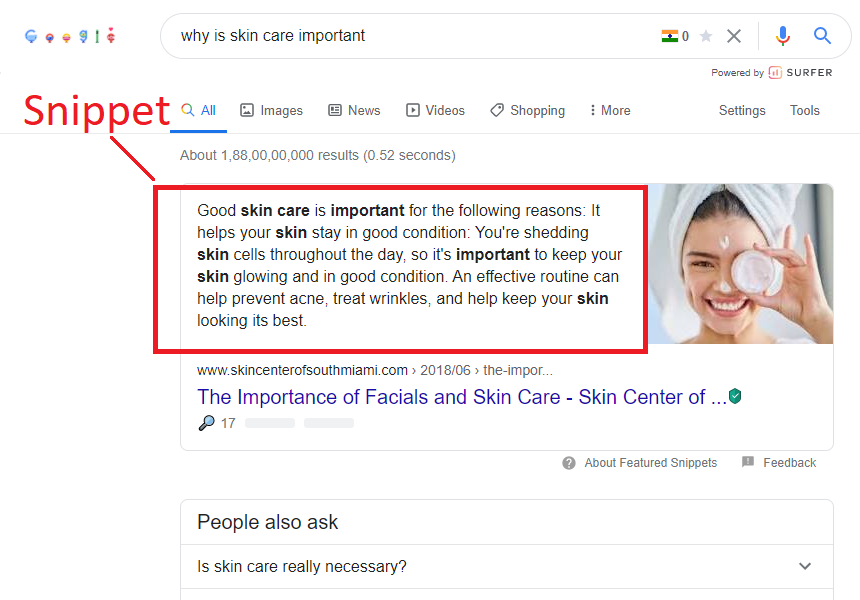Viewport: 860px width, 600px height.
Task: Open The Importance of Facials and Skin Care result
Action: tap(462, 397)
